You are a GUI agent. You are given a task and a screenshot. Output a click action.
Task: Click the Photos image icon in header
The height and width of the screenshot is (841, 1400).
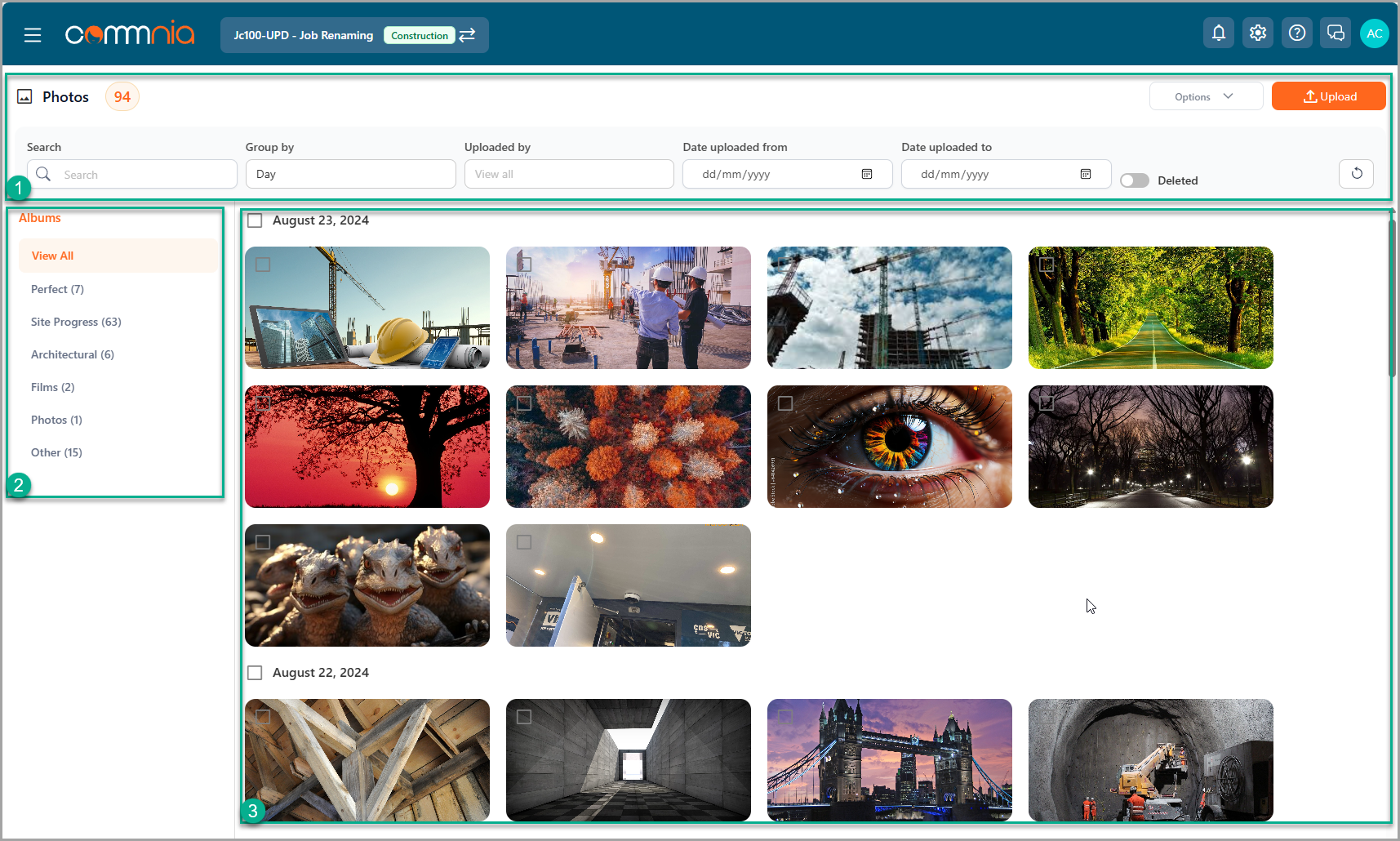(x=25, y=96)
